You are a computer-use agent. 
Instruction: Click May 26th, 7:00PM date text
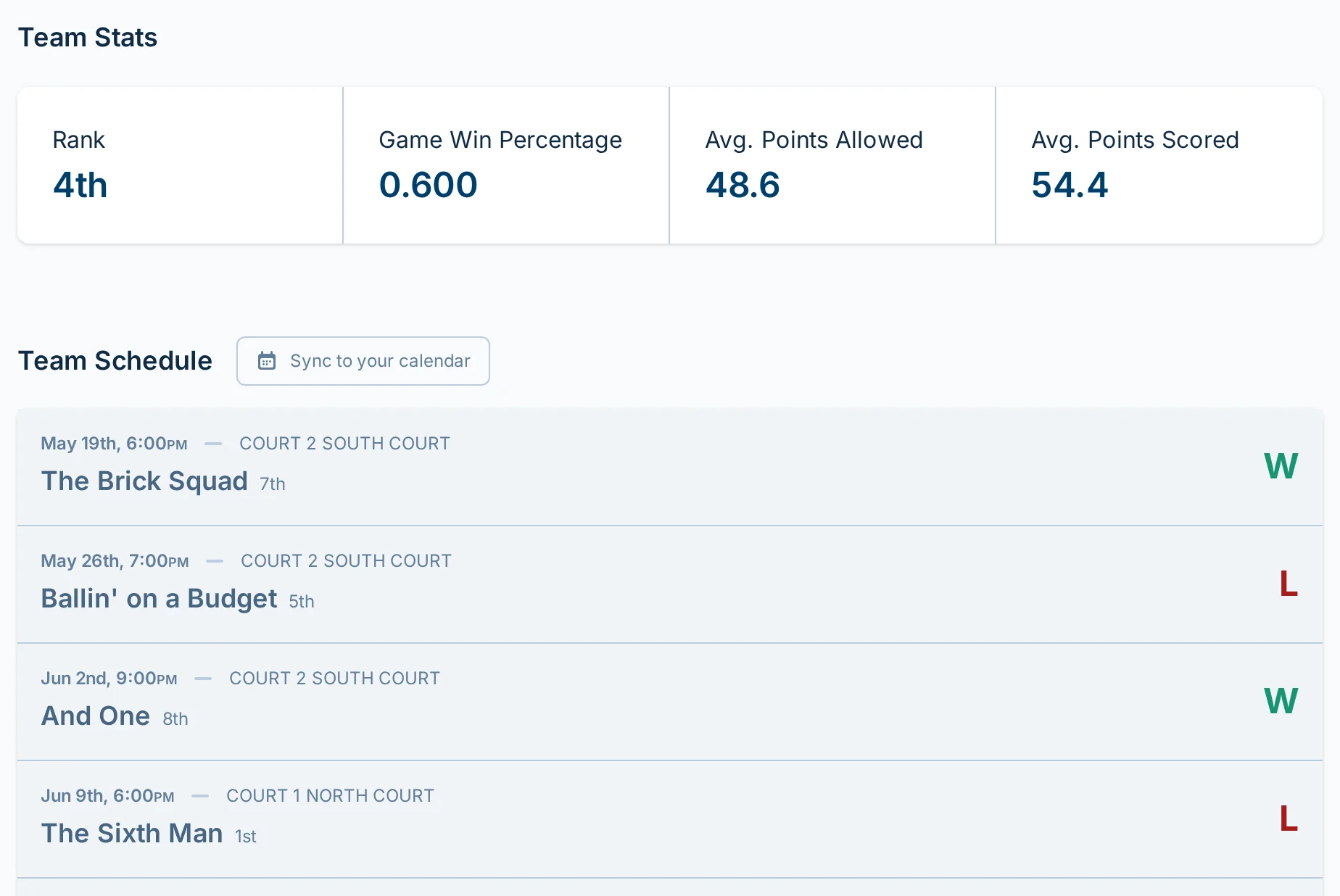point(115,561)
